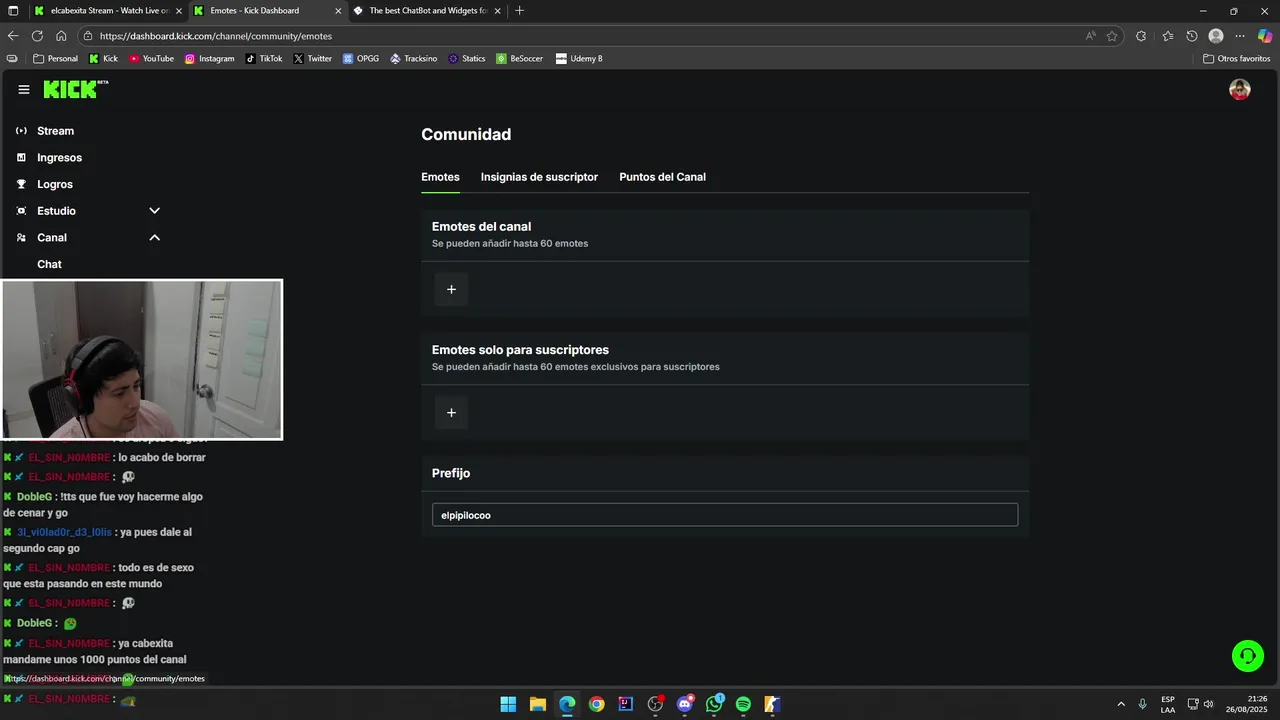Open the Otros favoritos folder
The image size is (1280, 720).
tap(1237, 58)
